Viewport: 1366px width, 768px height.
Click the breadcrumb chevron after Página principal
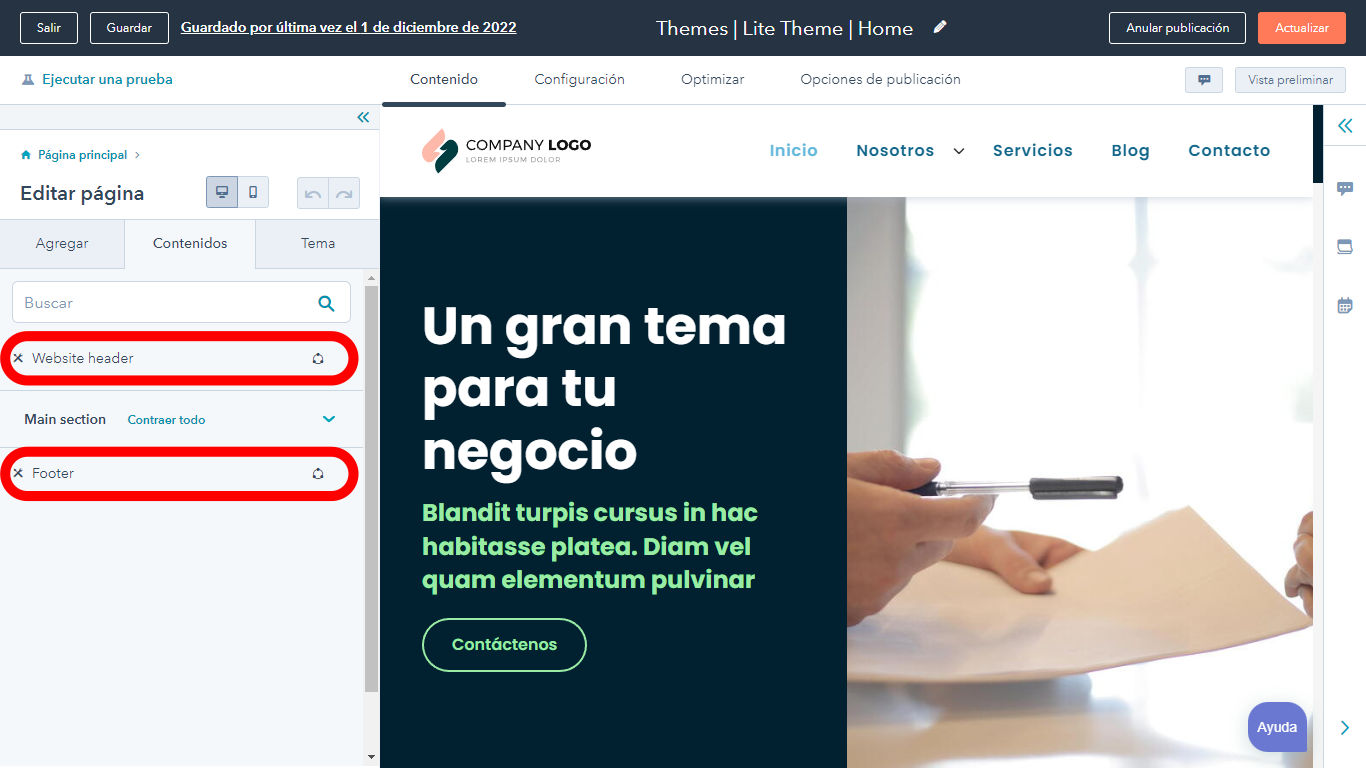(x=137, y=155)
